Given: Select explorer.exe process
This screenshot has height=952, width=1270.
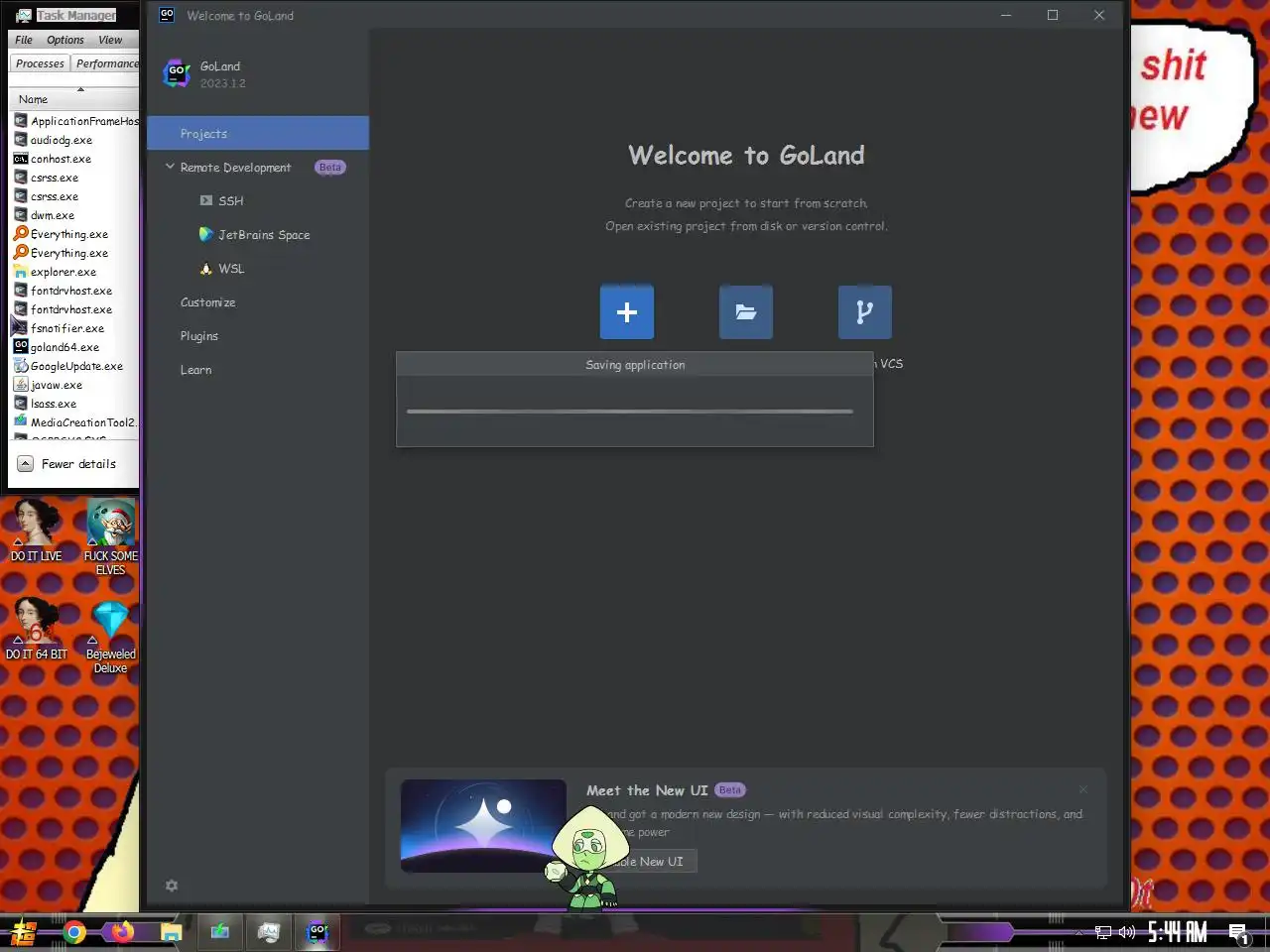Looking at the screenshot, I should [75, 272].
